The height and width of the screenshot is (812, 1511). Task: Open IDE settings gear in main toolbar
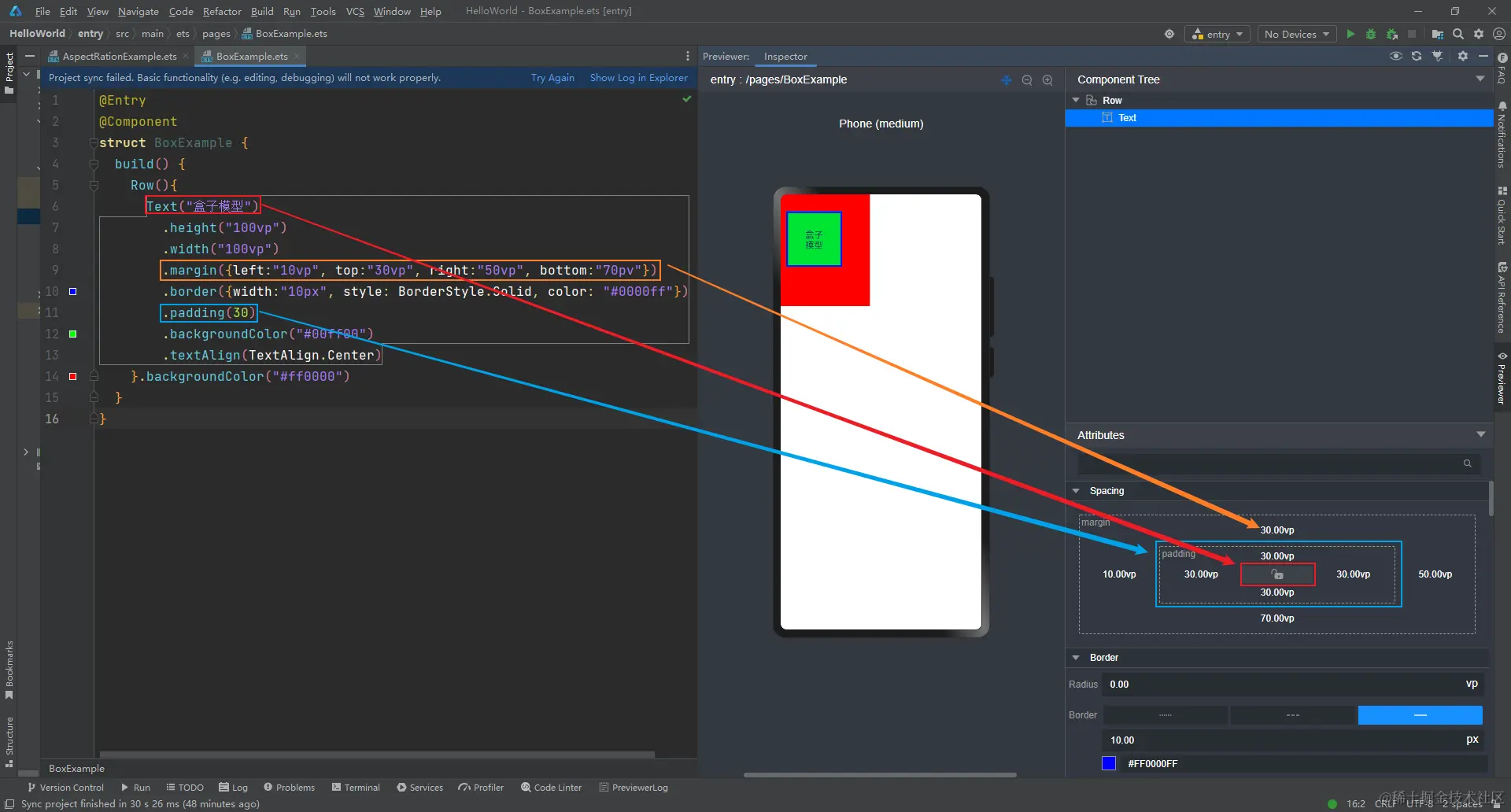click(1479, 34)
